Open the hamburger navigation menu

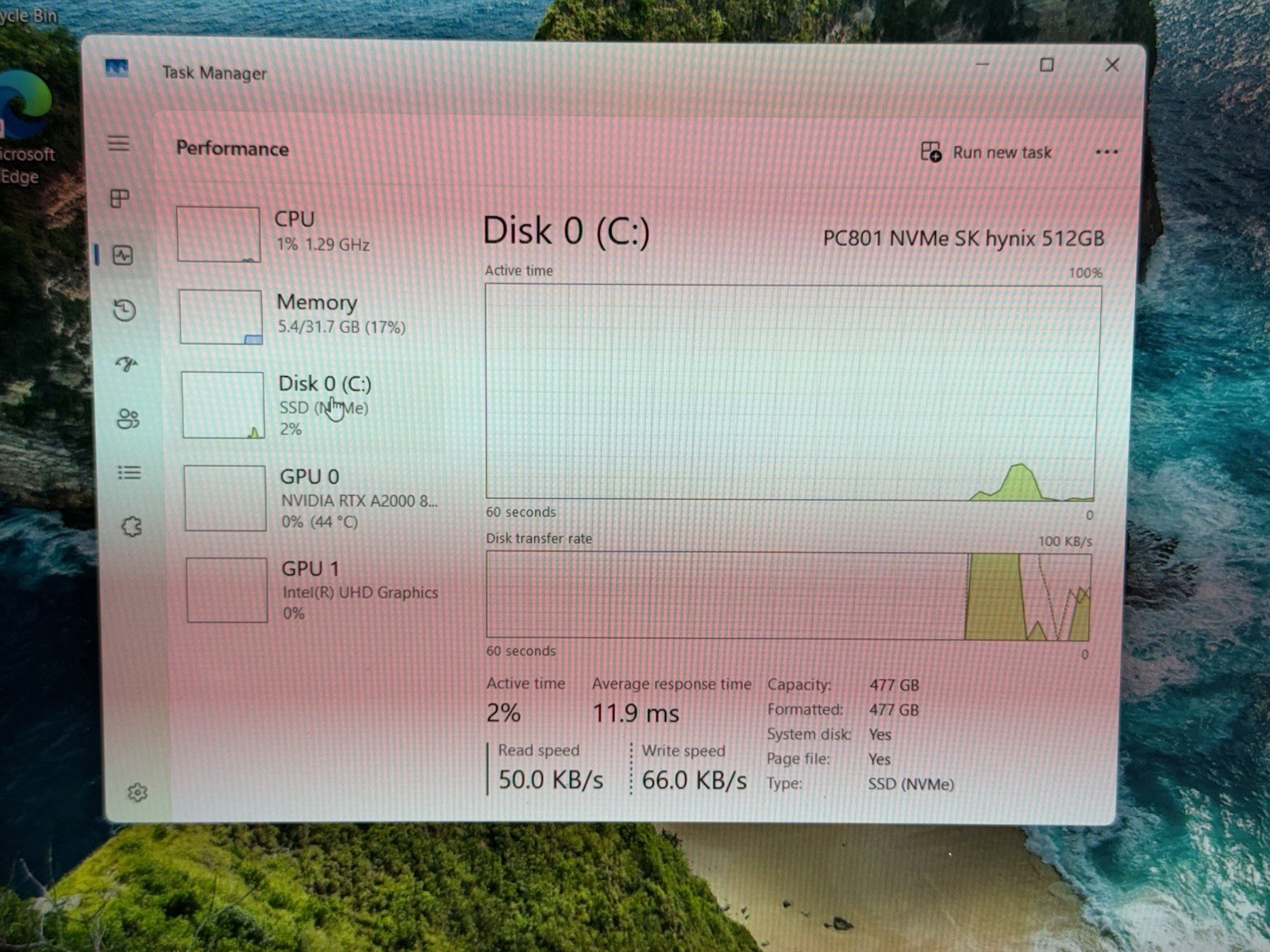(118, 144)
